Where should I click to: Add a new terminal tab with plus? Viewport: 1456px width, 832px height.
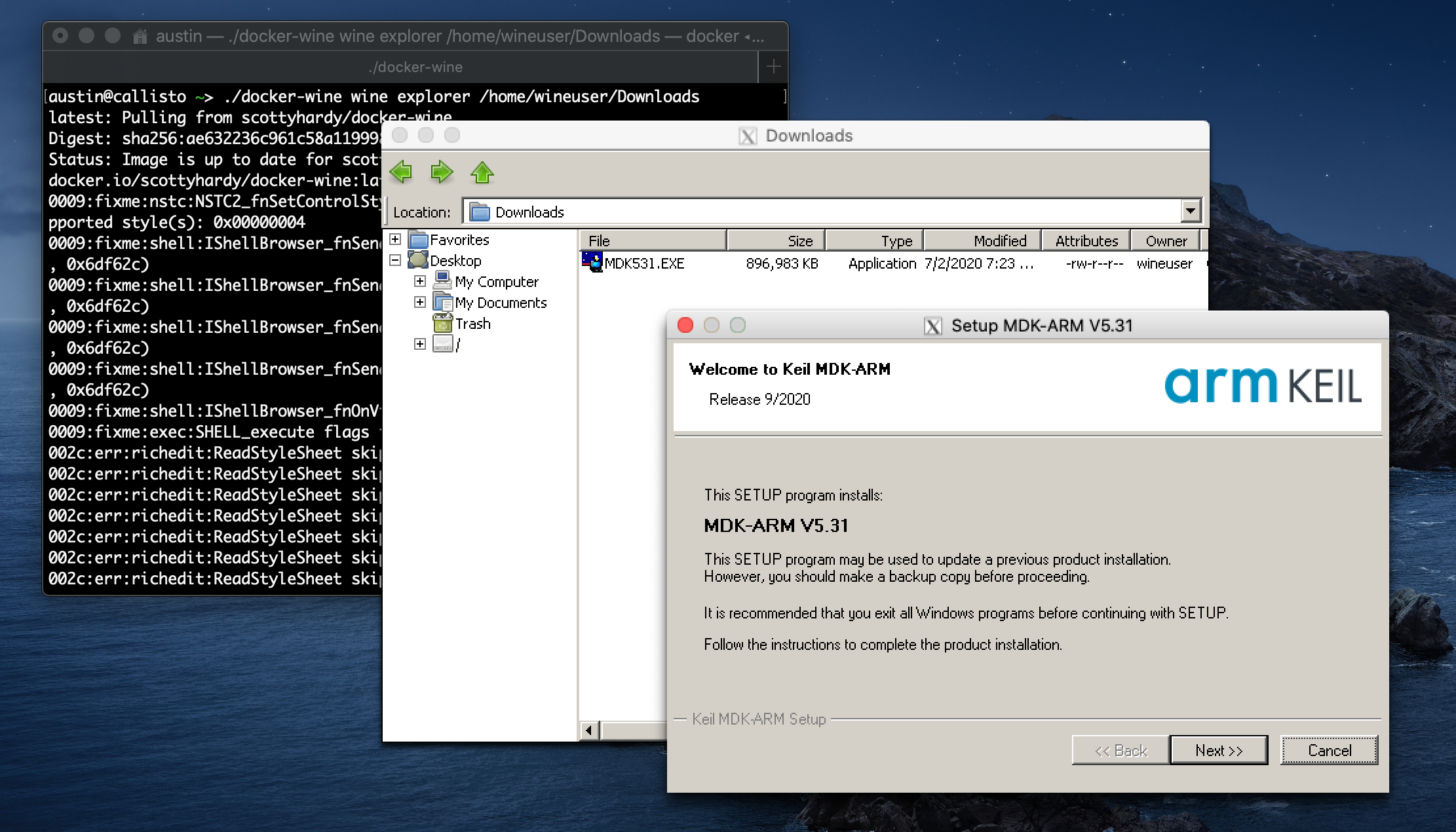coord(773,66)
